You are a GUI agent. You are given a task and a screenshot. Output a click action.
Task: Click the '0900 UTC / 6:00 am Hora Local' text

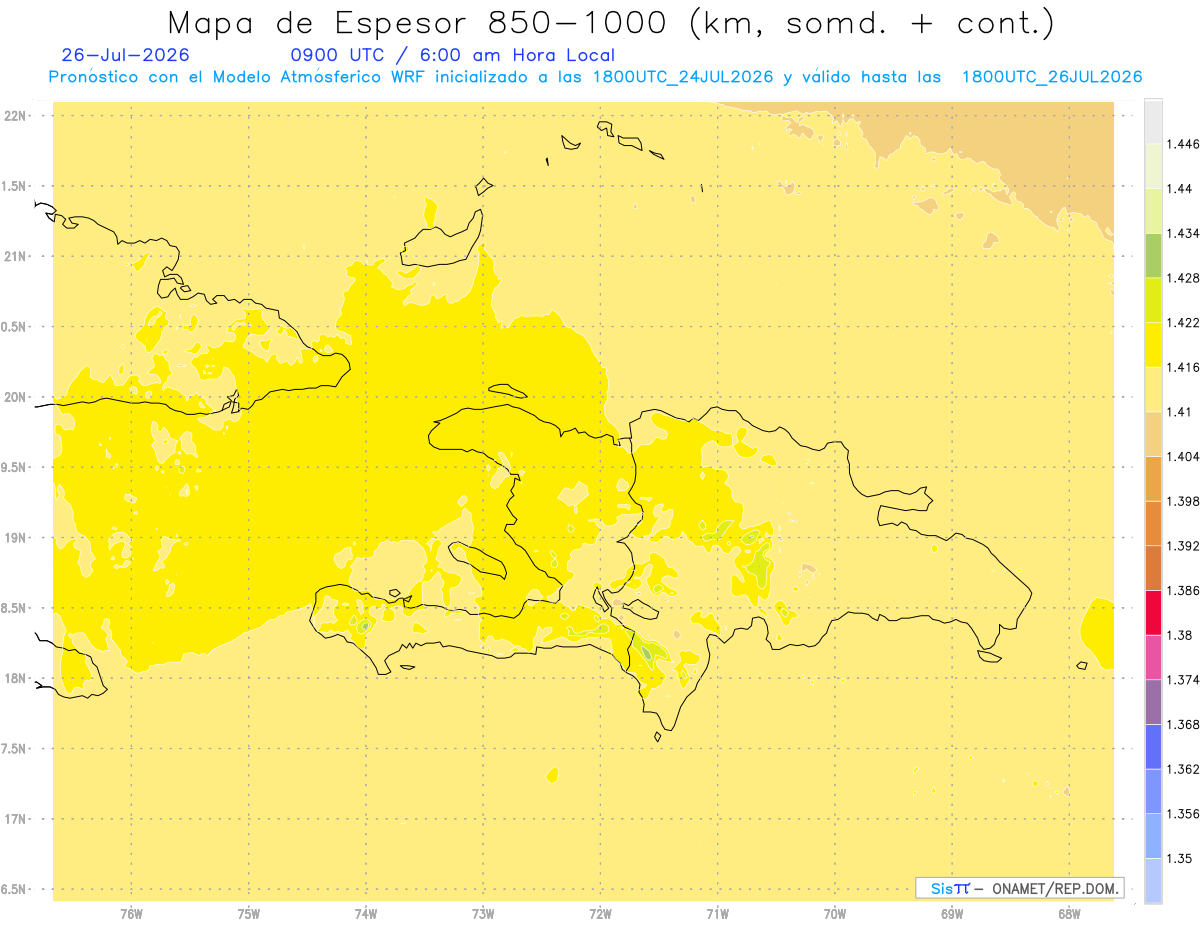[452, 55]
